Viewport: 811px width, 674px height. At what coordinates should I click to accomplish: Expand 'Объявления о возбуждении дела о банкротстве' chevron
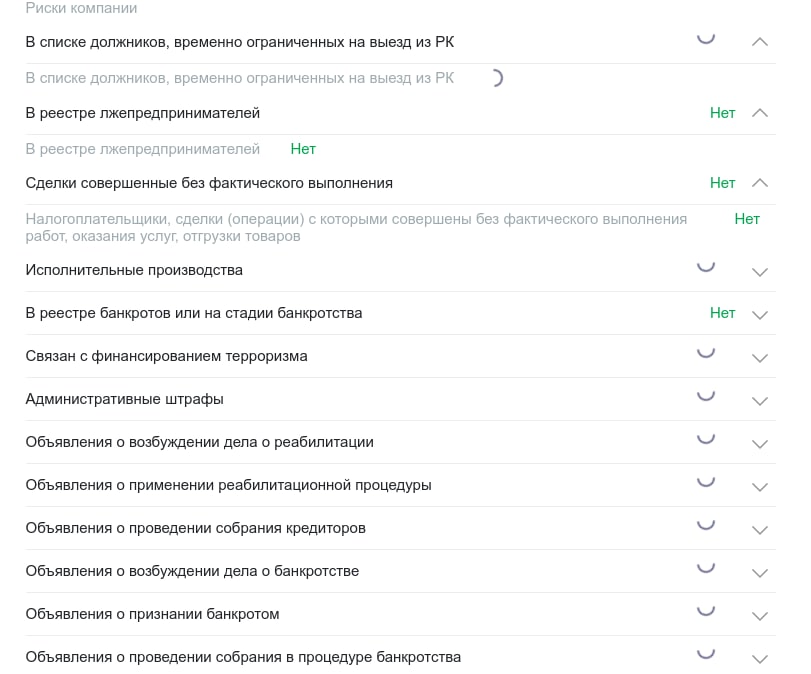[x=759, y=573]
